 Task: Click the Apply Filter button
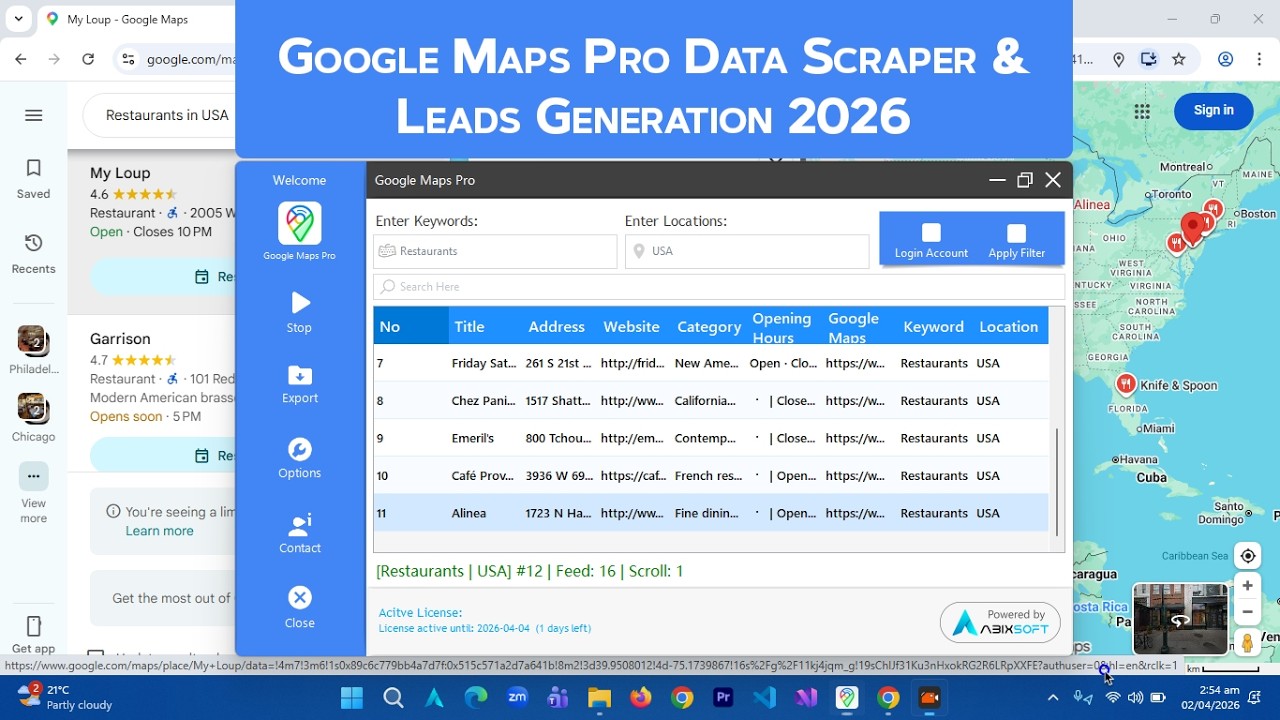pyautogui.click(x=1016, y=240)
